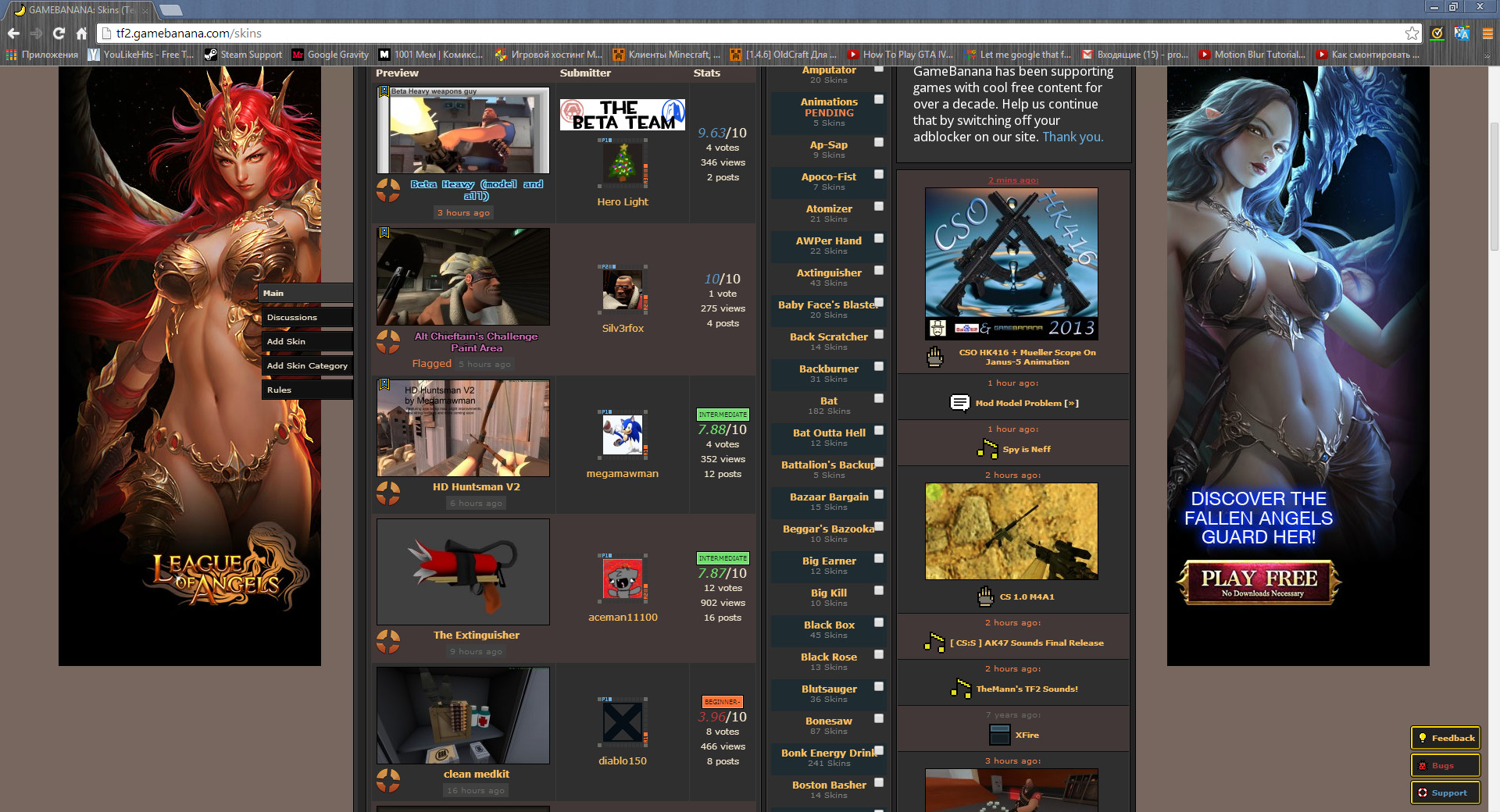Click the XFire square icon
Image resolution: width=1500 pixels, height=812 pixels.
1000,735
